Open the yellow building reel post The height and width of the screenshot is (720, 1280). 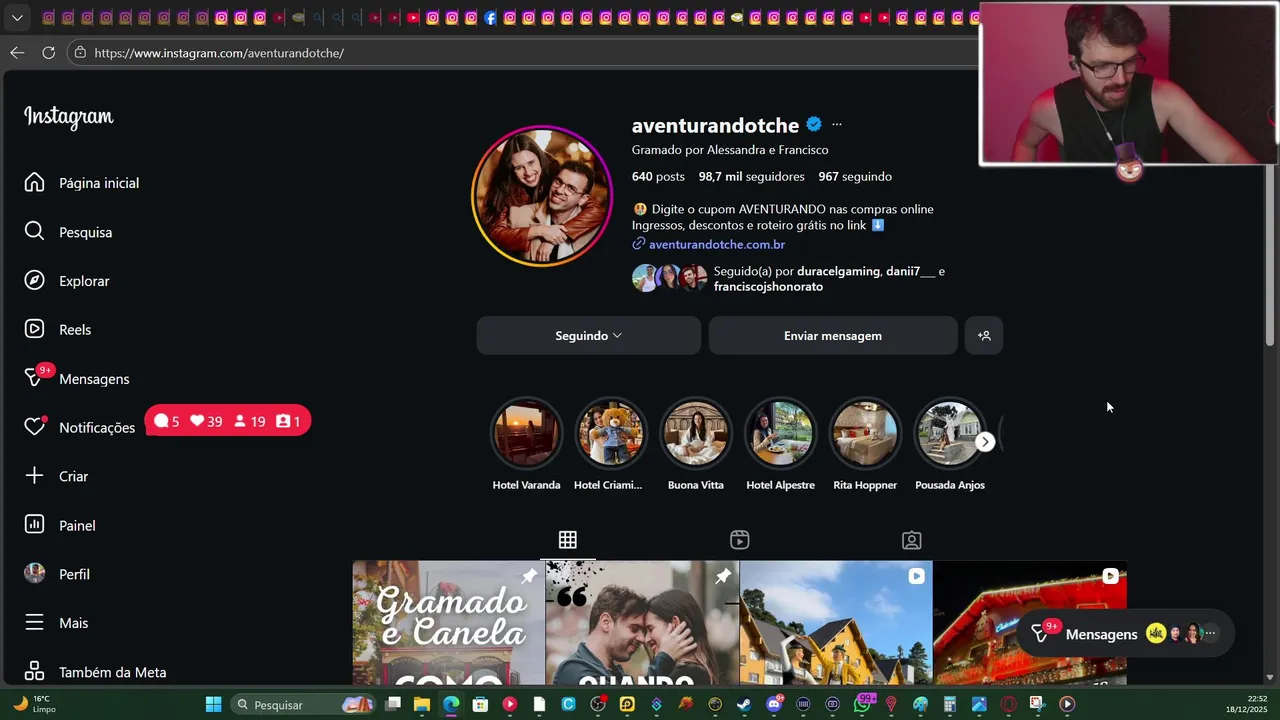[x=836, y=623]
